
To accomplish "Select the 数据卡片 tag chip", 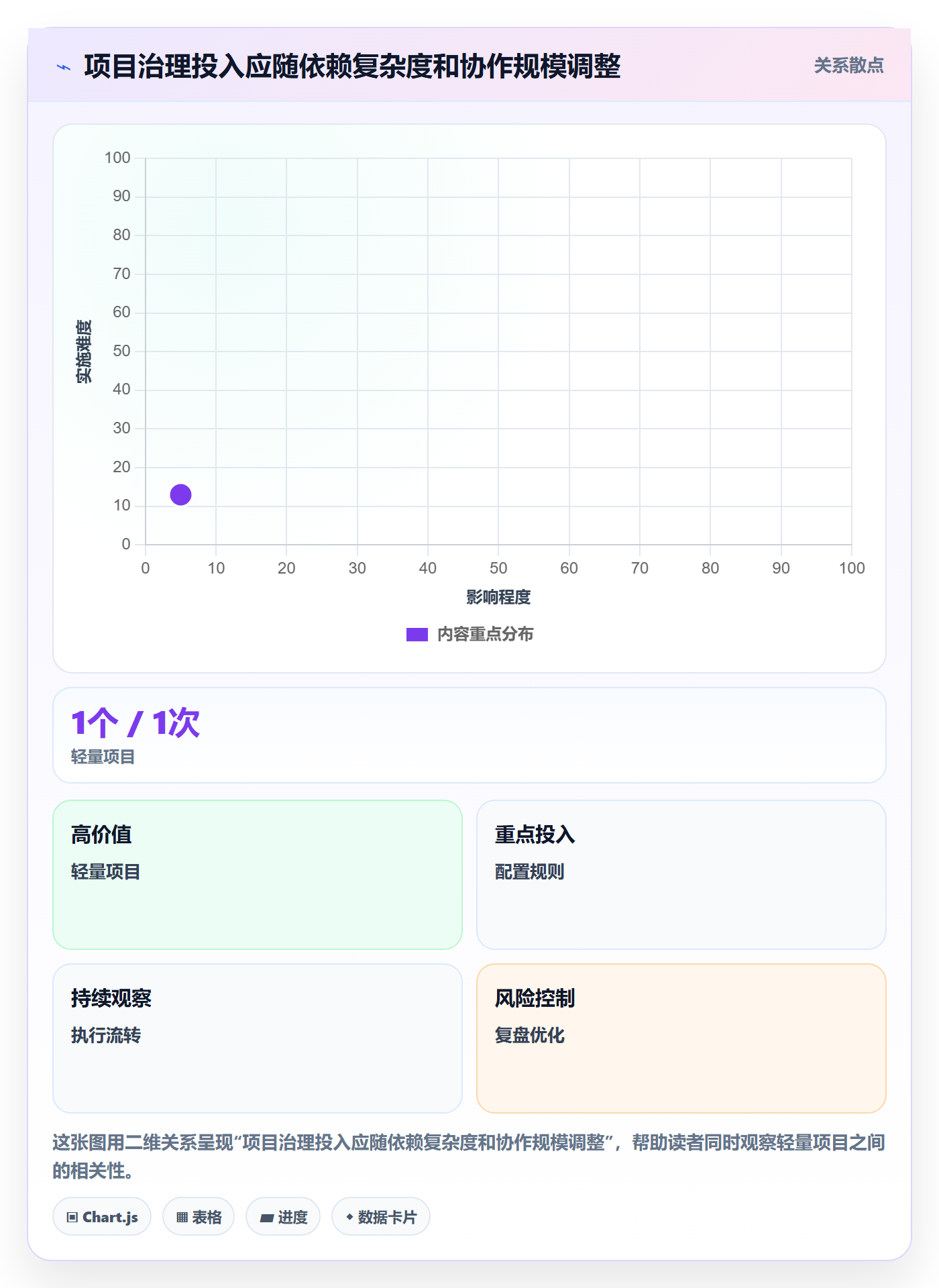I will [381, 1217].
